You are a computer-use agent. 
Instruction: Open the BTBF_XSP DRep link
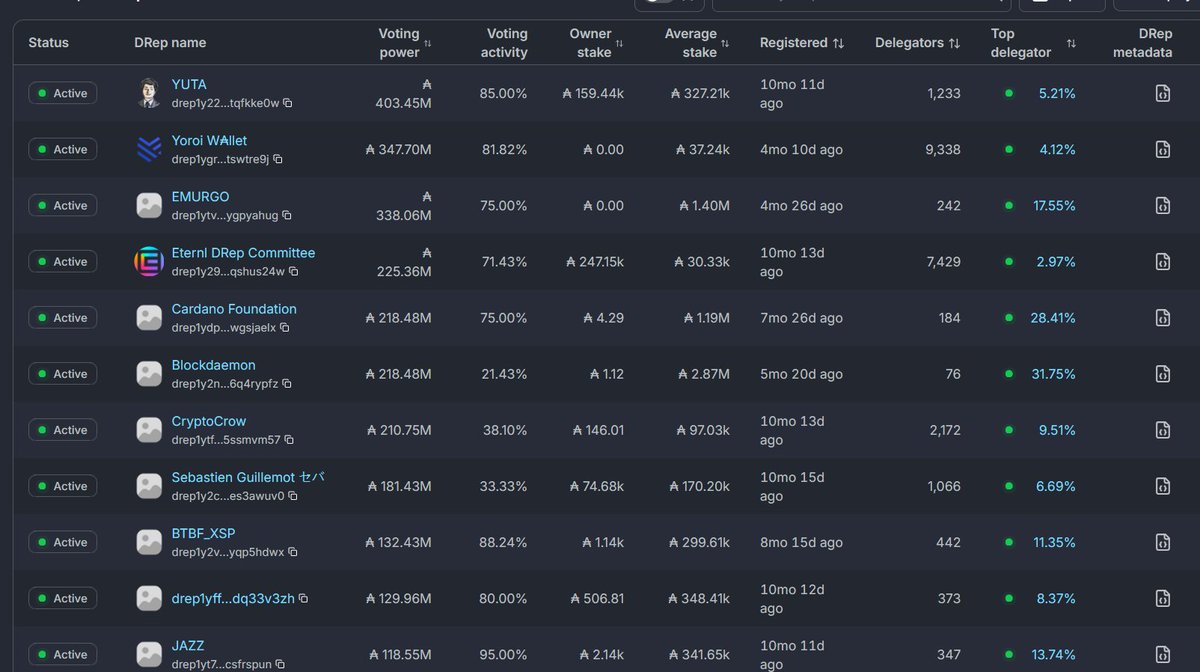pos(203,533)
